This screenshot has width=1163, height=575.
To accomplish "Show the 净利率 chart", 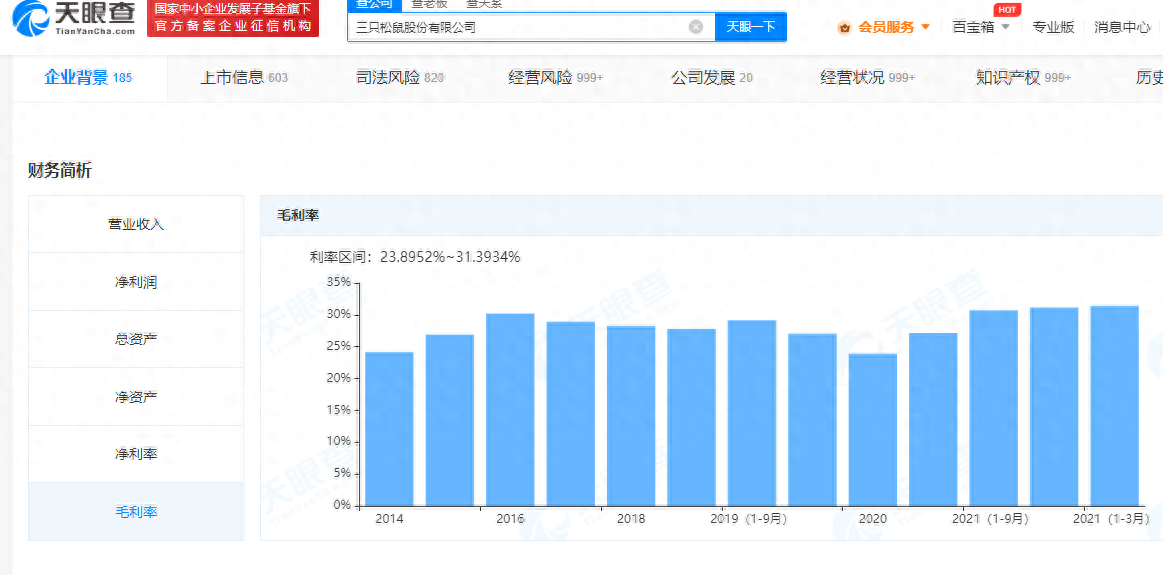I will (136, 454).
